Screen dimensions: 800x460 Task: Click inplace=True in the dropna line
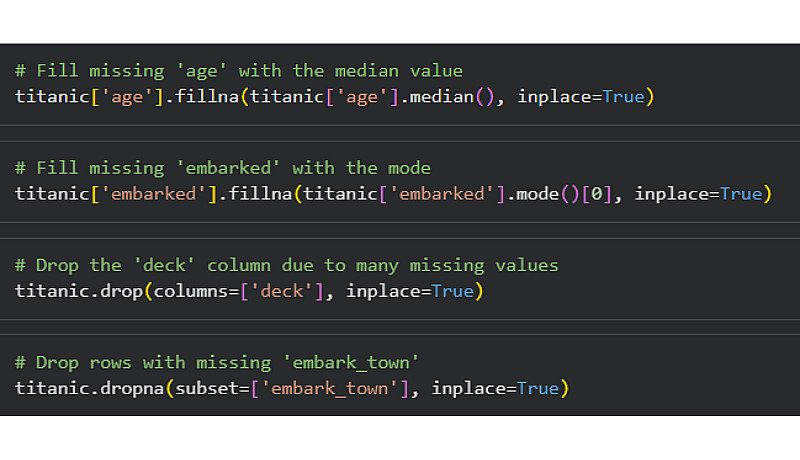click(x=499, y=388)
